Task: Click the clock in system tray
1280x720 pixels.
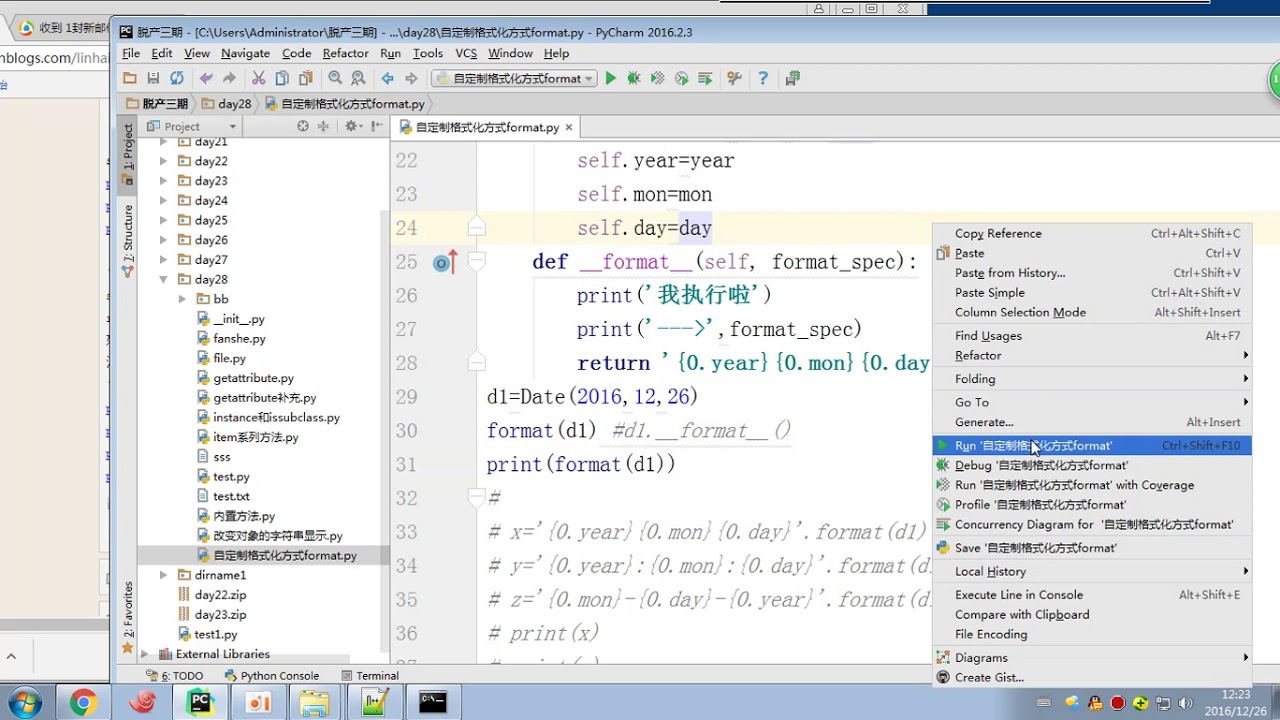Action: coord(1236,702)
